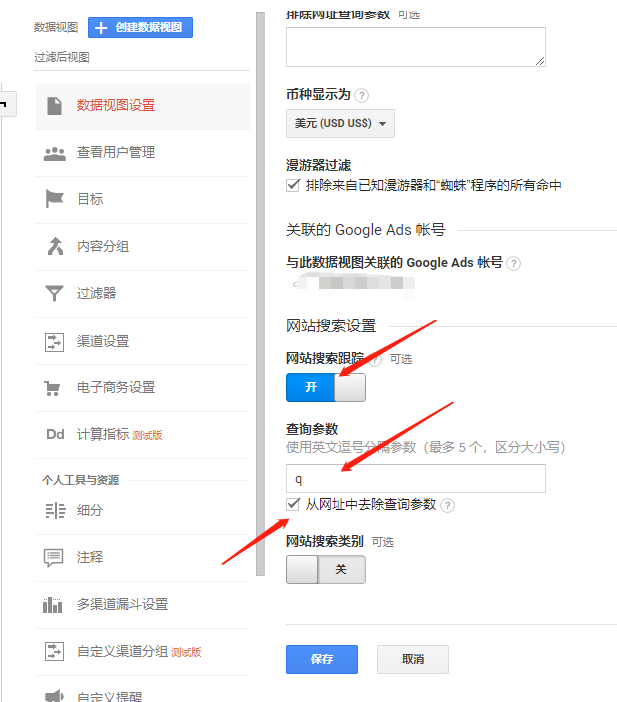Open the 美元 (USD US$) currency dropdown

click(340, 123)
